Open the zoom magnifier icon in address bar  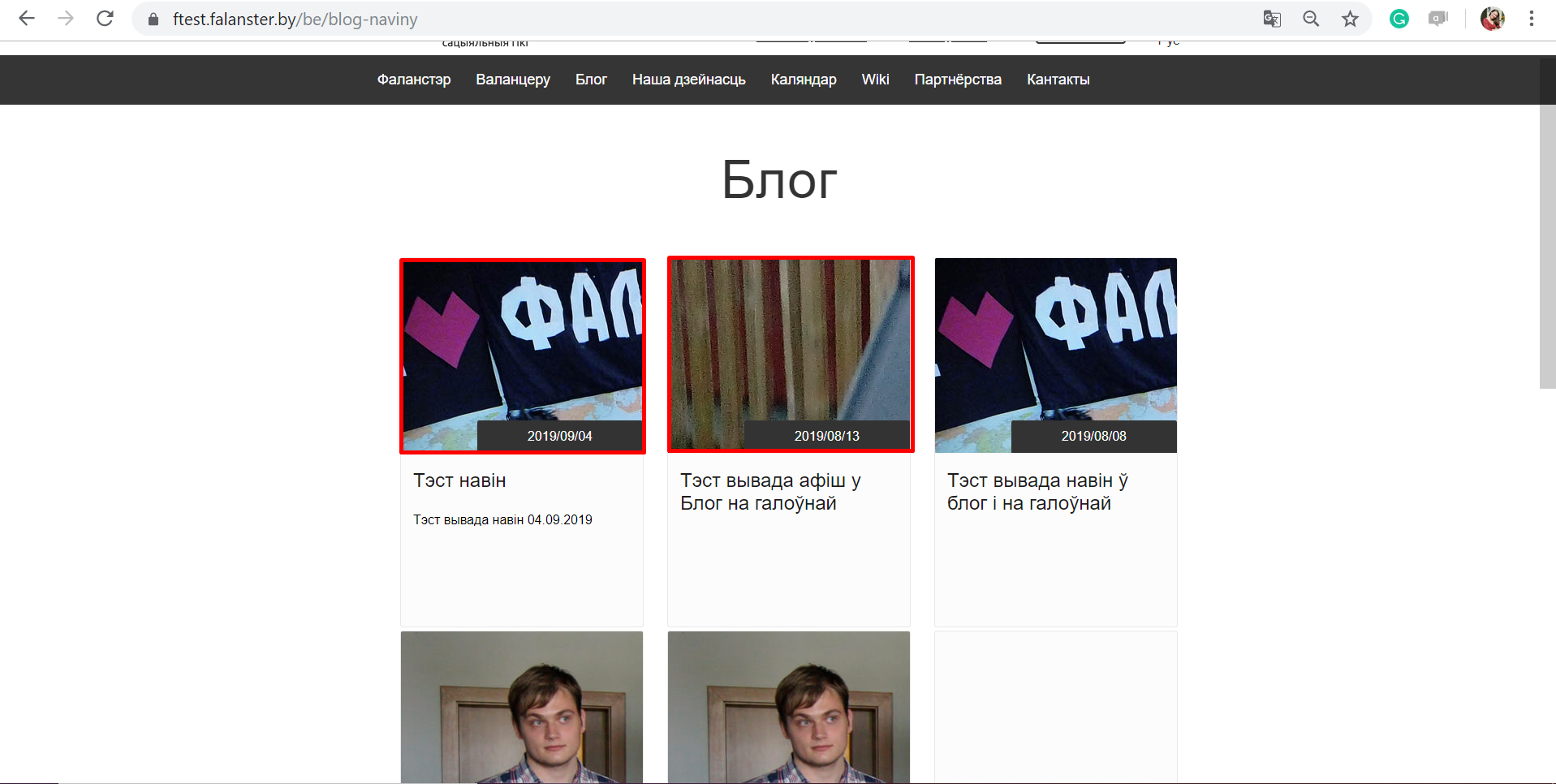[1311, 19]
